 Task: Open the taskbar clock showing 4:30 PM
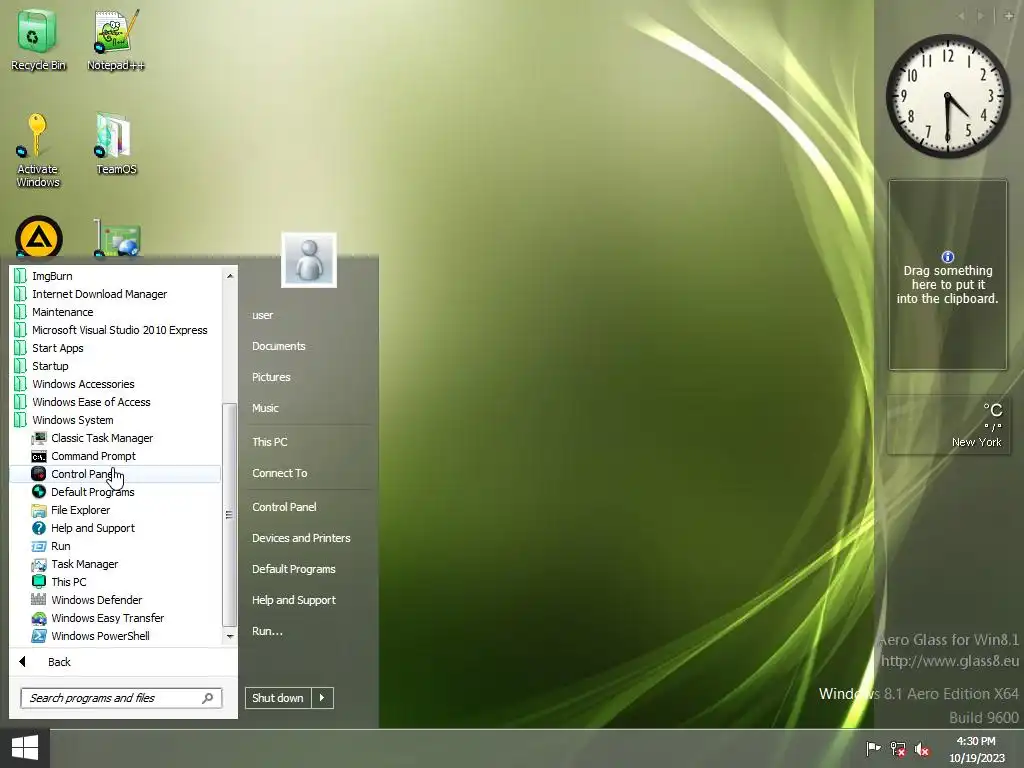click(977, 749)
